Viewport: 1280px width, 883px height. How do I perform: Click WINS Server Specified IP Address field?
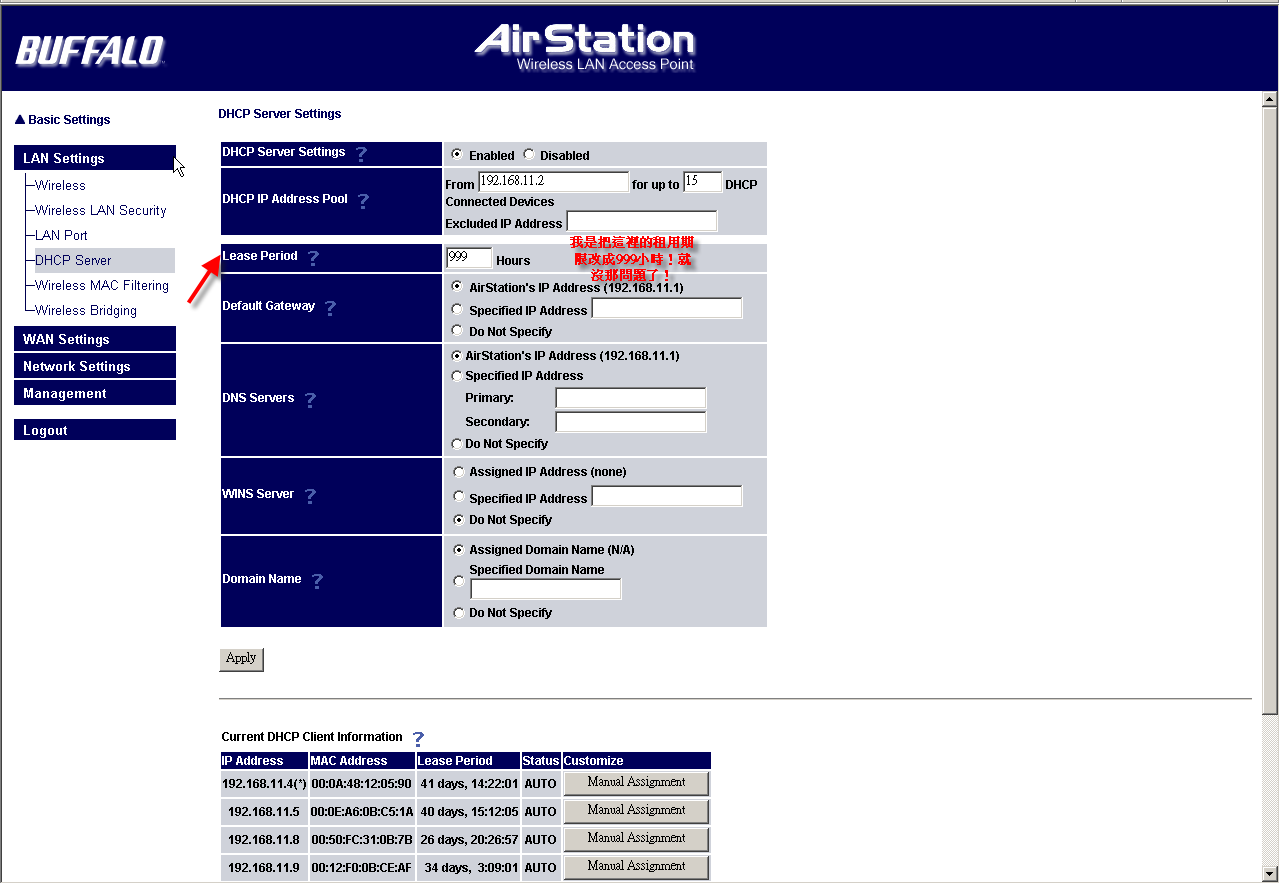click(667, 496)
